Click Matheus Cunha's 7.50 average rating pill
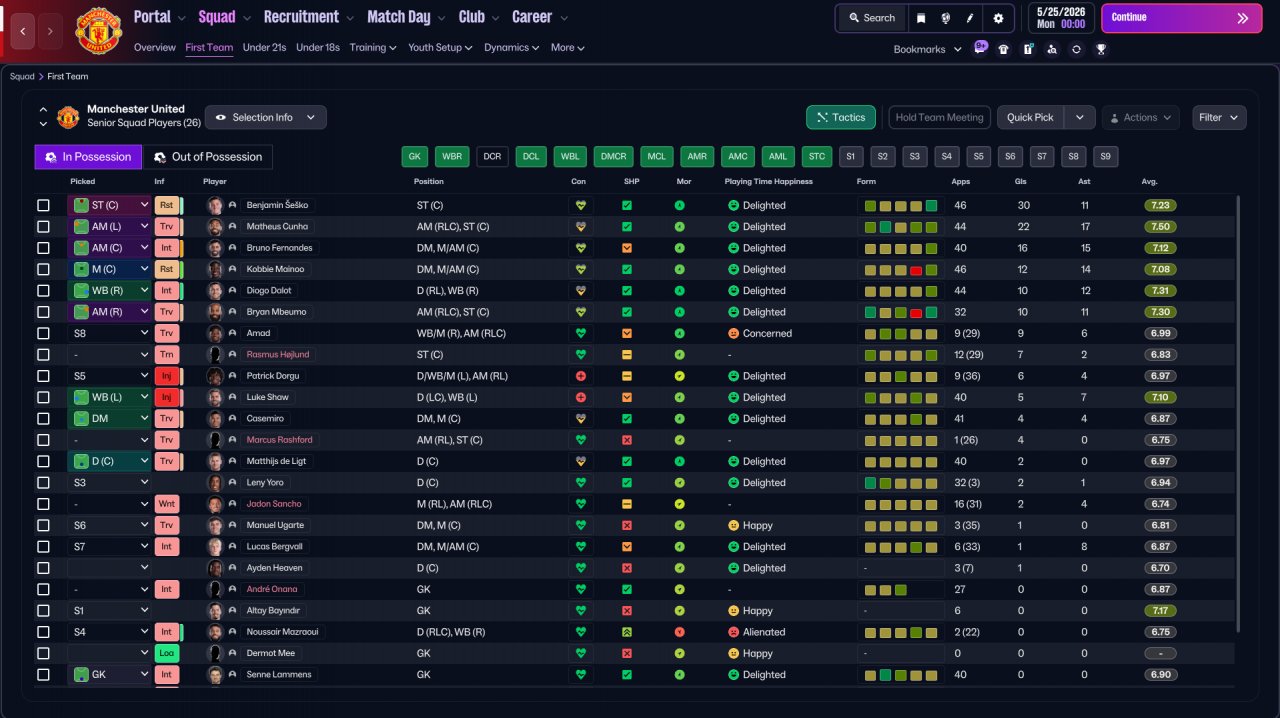The height and width of the screenshot is (718, 1280). coord(1160,227)
